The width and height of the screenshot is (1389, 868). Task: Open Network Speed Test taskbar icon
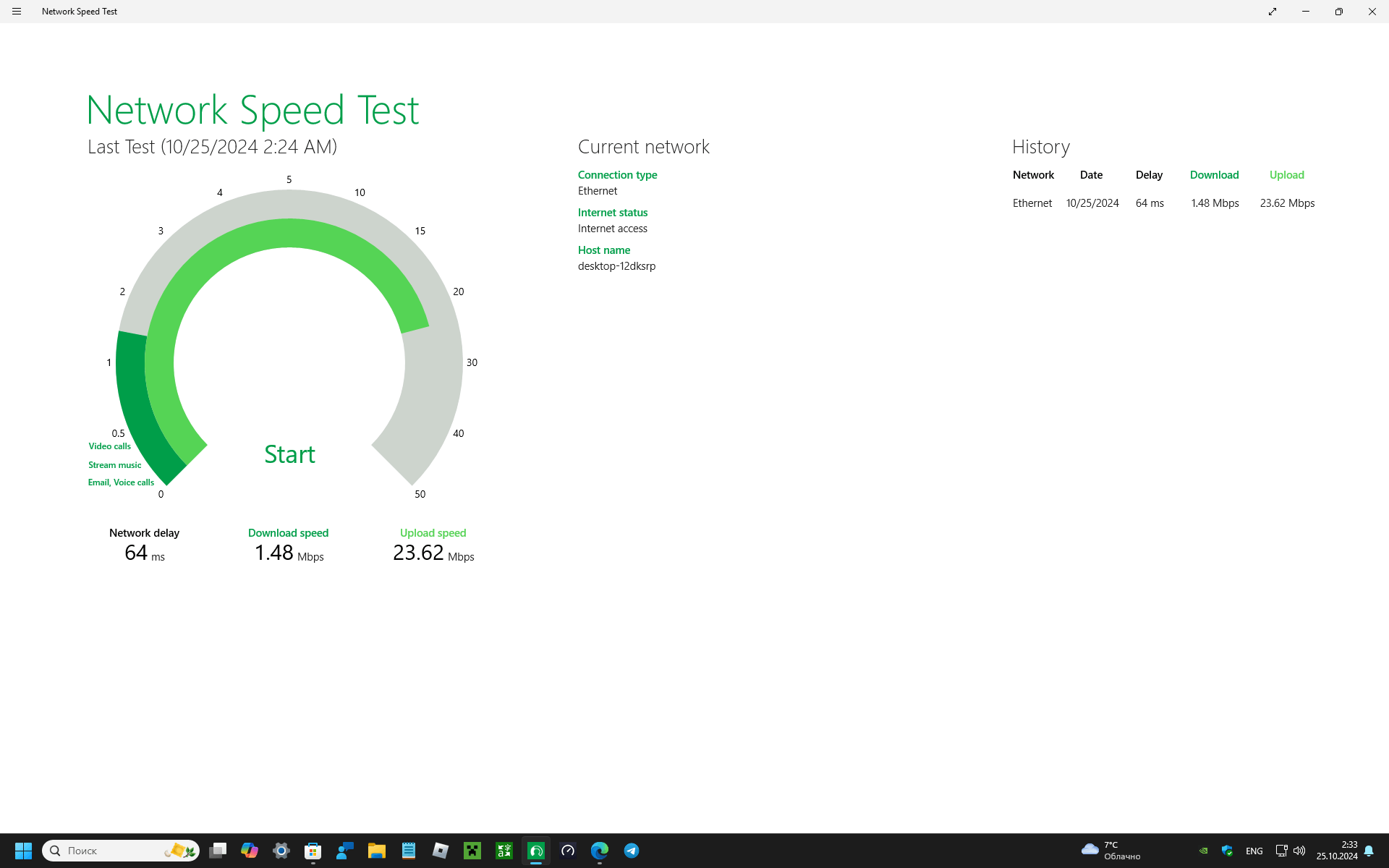(x=536, y=851)
